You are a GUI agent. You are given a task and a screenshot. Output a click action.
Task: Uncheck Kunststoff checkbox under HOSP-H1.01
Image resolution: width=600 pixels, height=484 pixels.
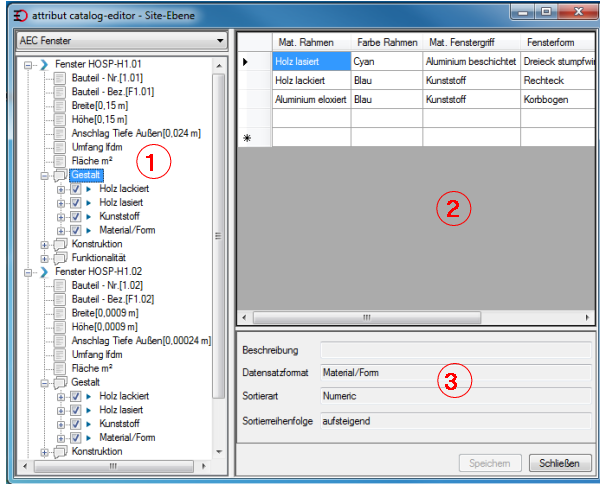[75, 217]
